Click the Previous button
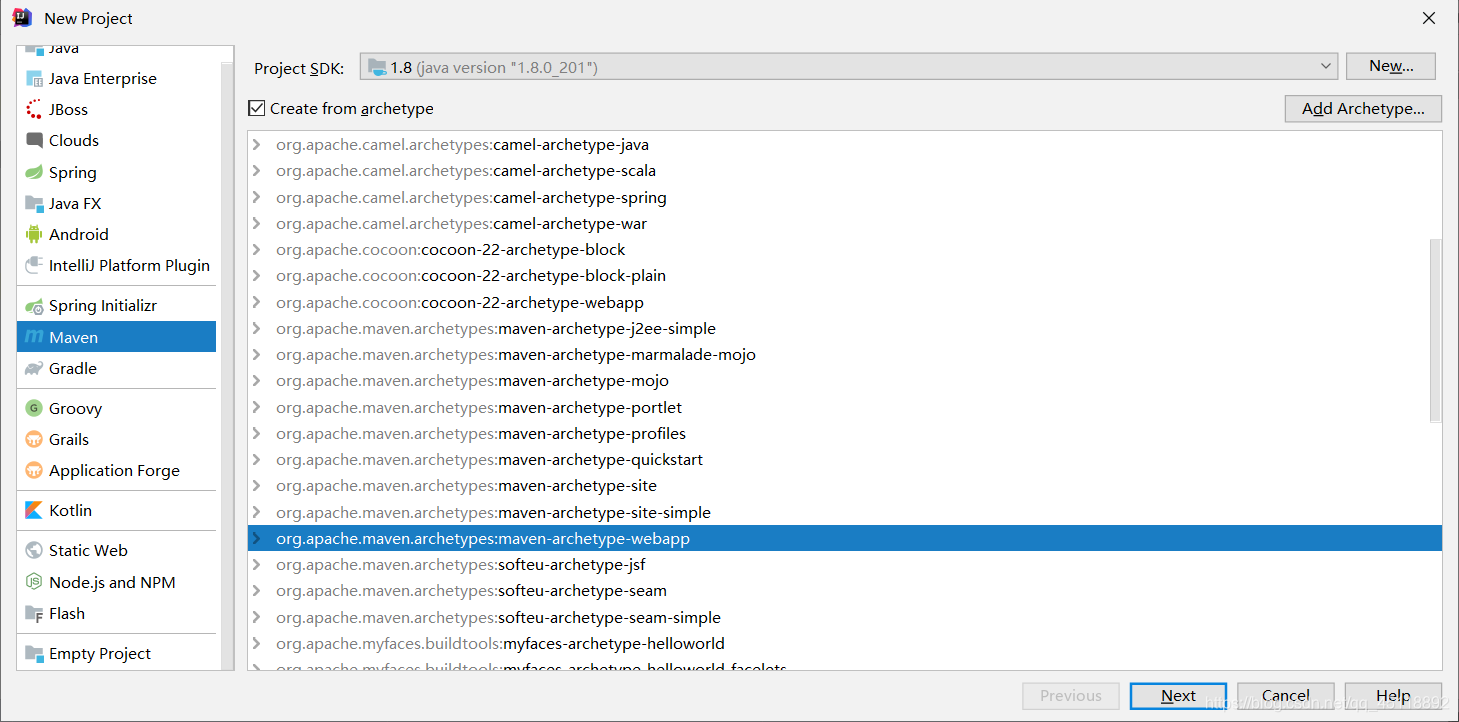The width and height of the screenshot is (1459, 722). [1071, 696]
